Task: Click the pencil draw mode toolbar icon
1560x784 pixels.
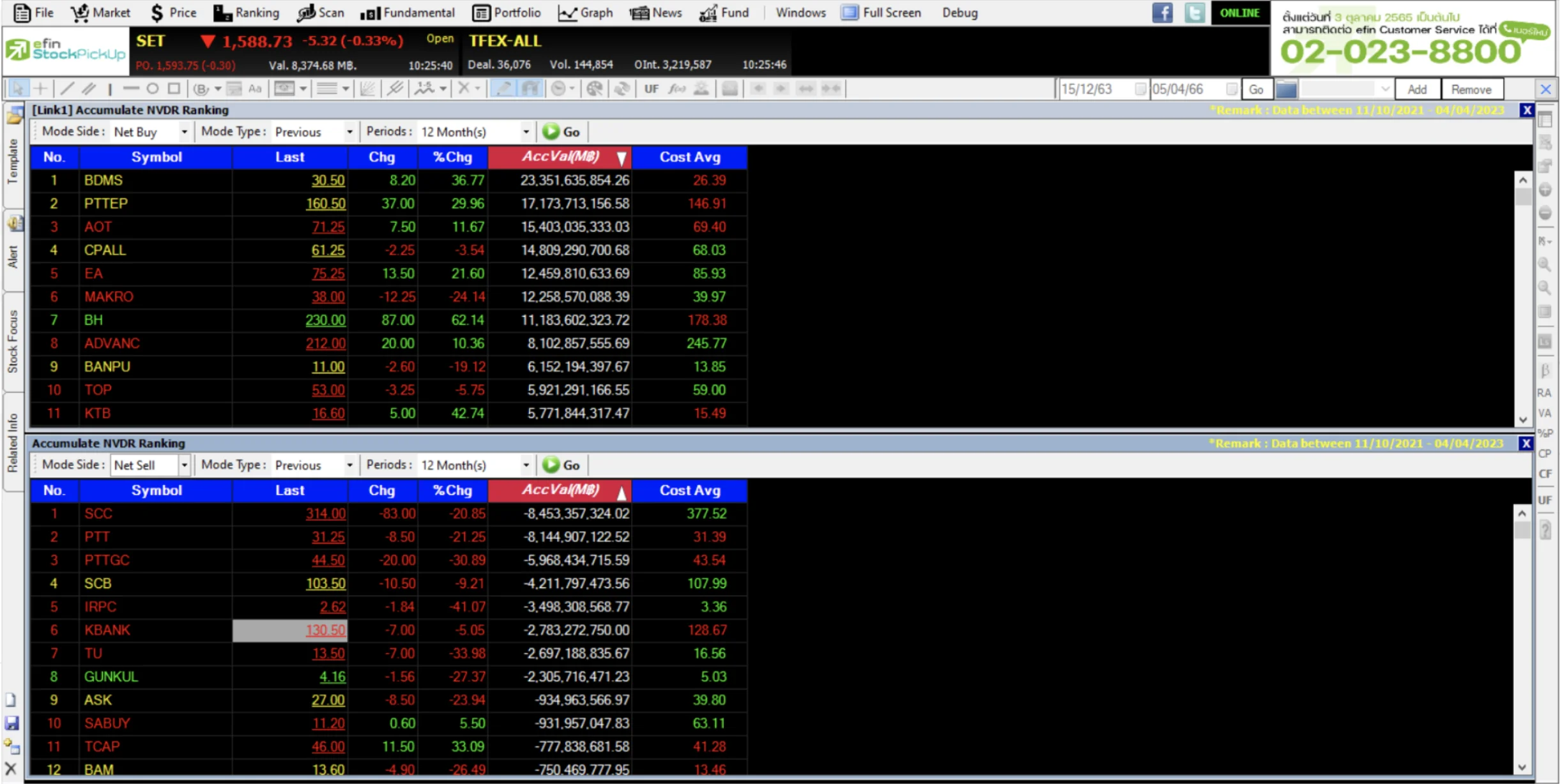Action: pyautogui.click(x=504, y=89)
